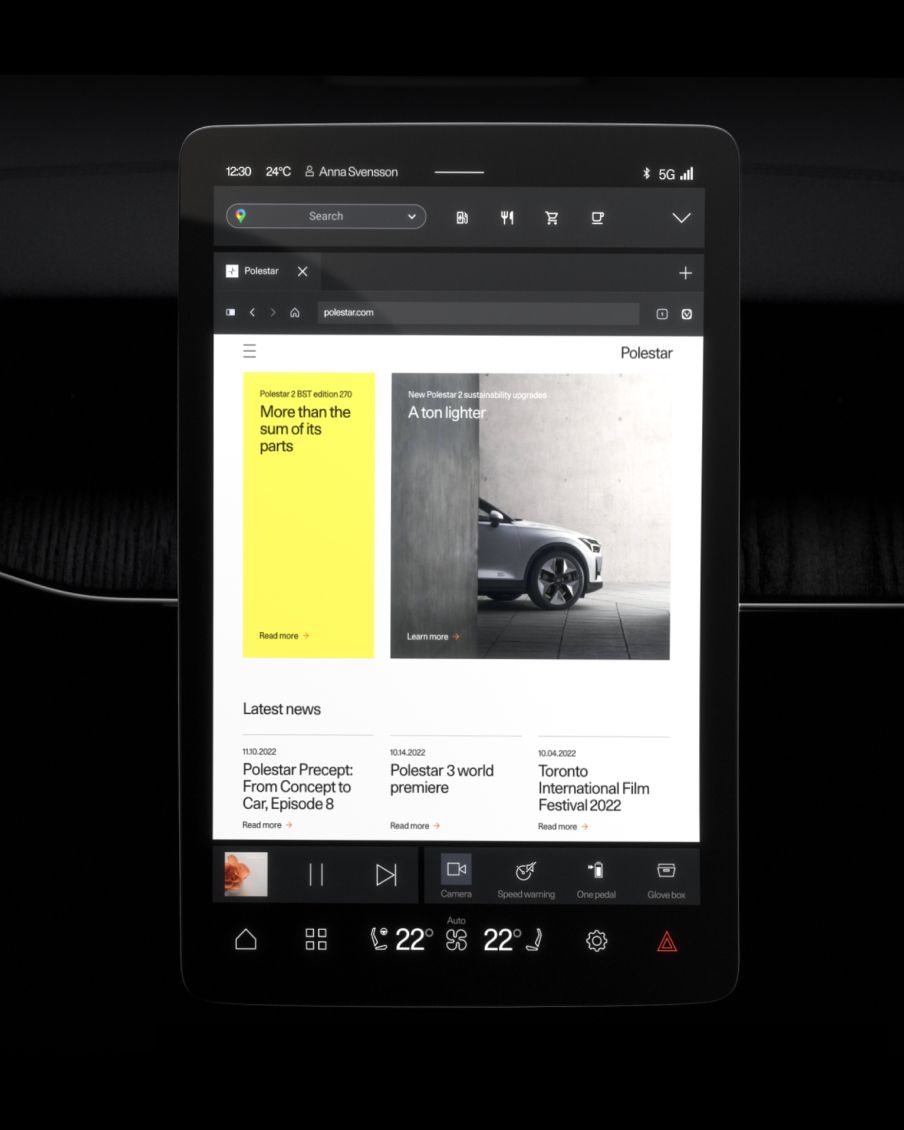Open the browser home page icon

tap(295, 312)
